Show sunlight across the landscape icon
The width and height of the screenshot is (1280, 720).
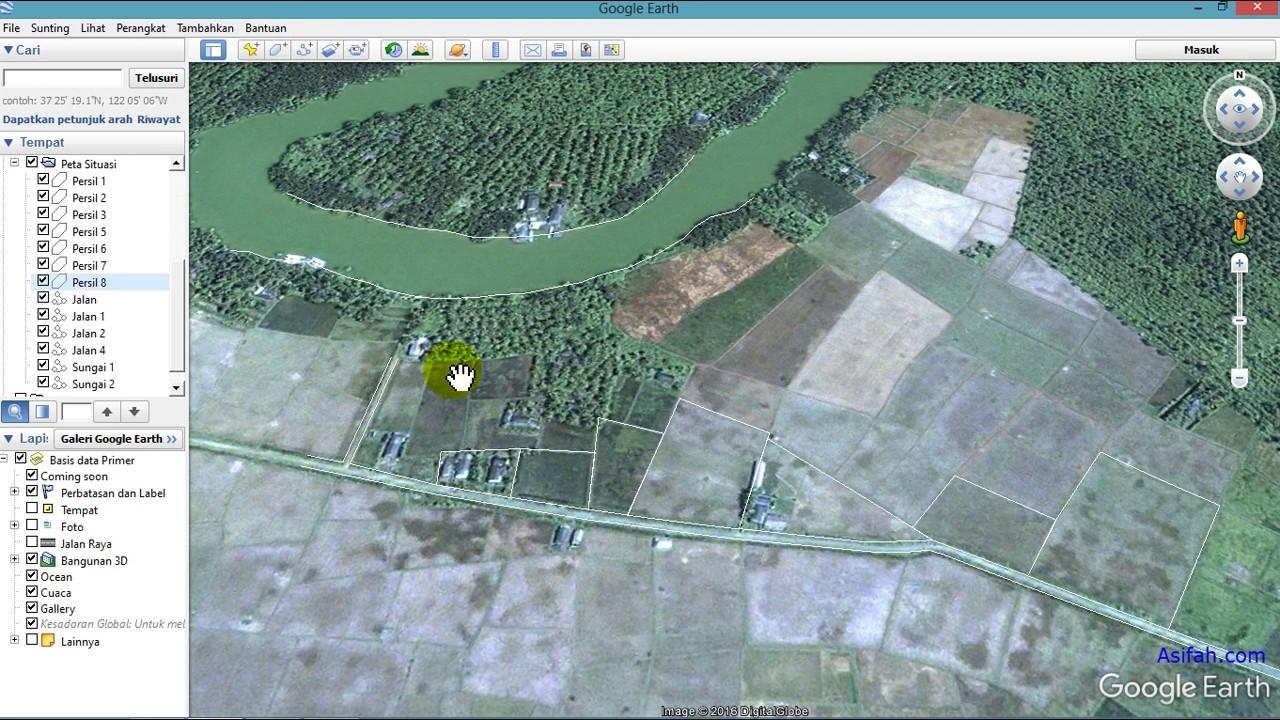(421, 50)
